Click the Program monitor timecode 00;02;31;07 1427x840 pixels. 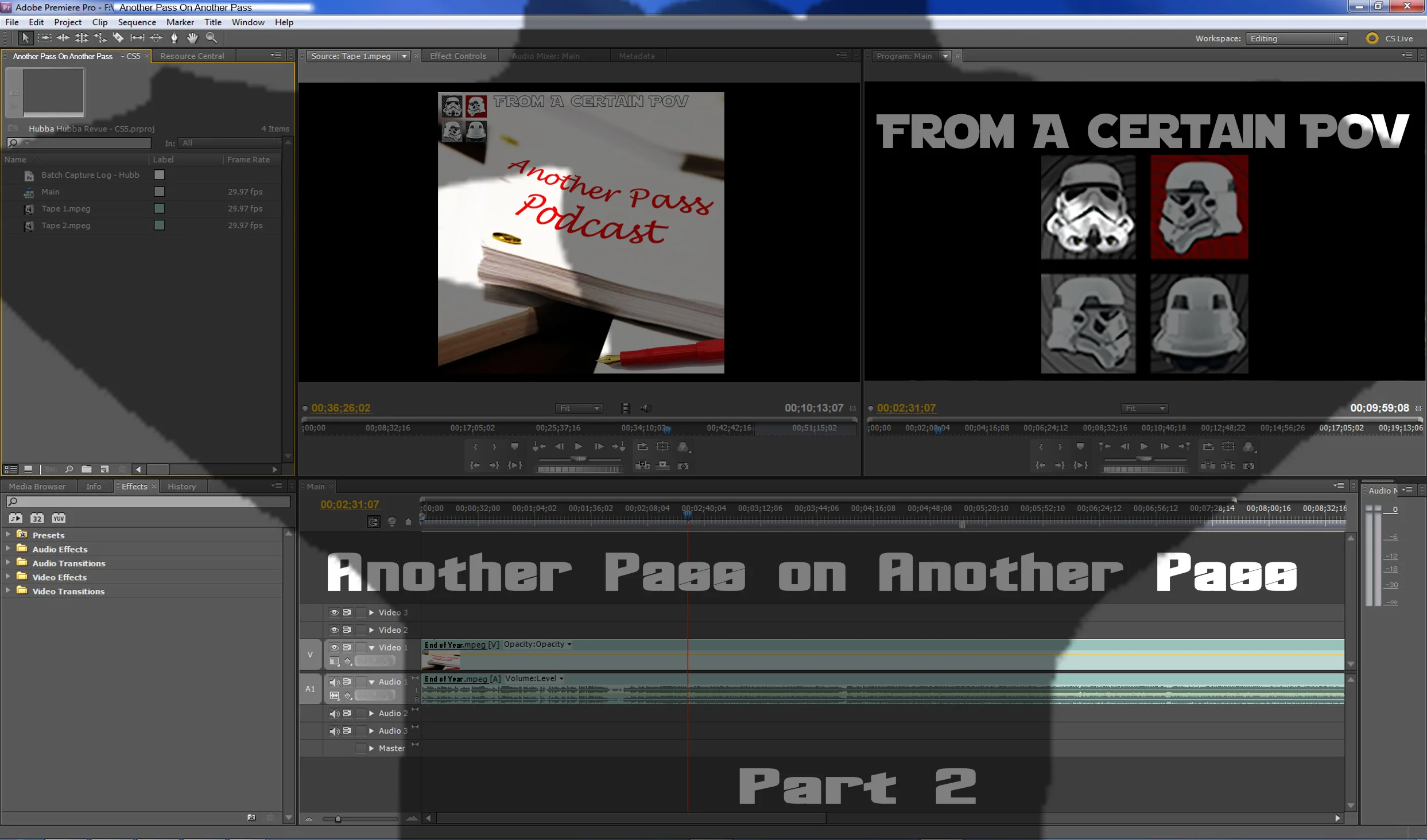(906, 408)
